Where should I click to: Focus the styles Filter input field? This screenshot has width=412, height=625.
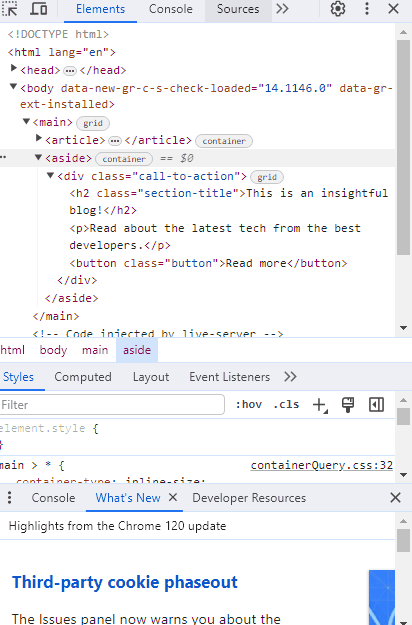point(112,405)
